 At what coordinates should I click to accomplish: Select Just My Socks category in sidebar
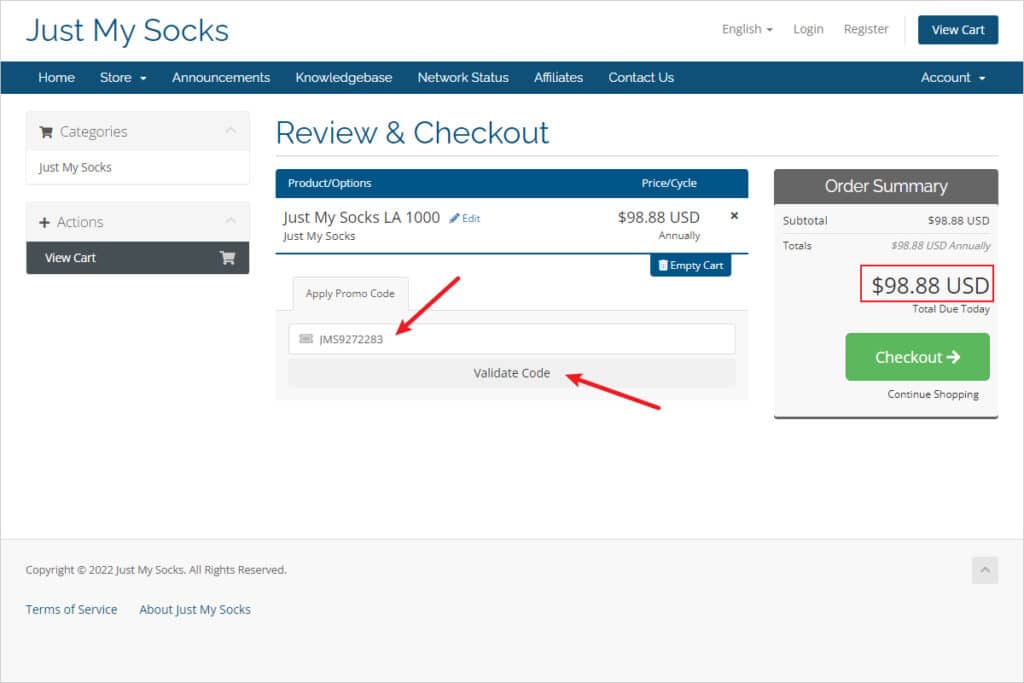pos(75,167)
